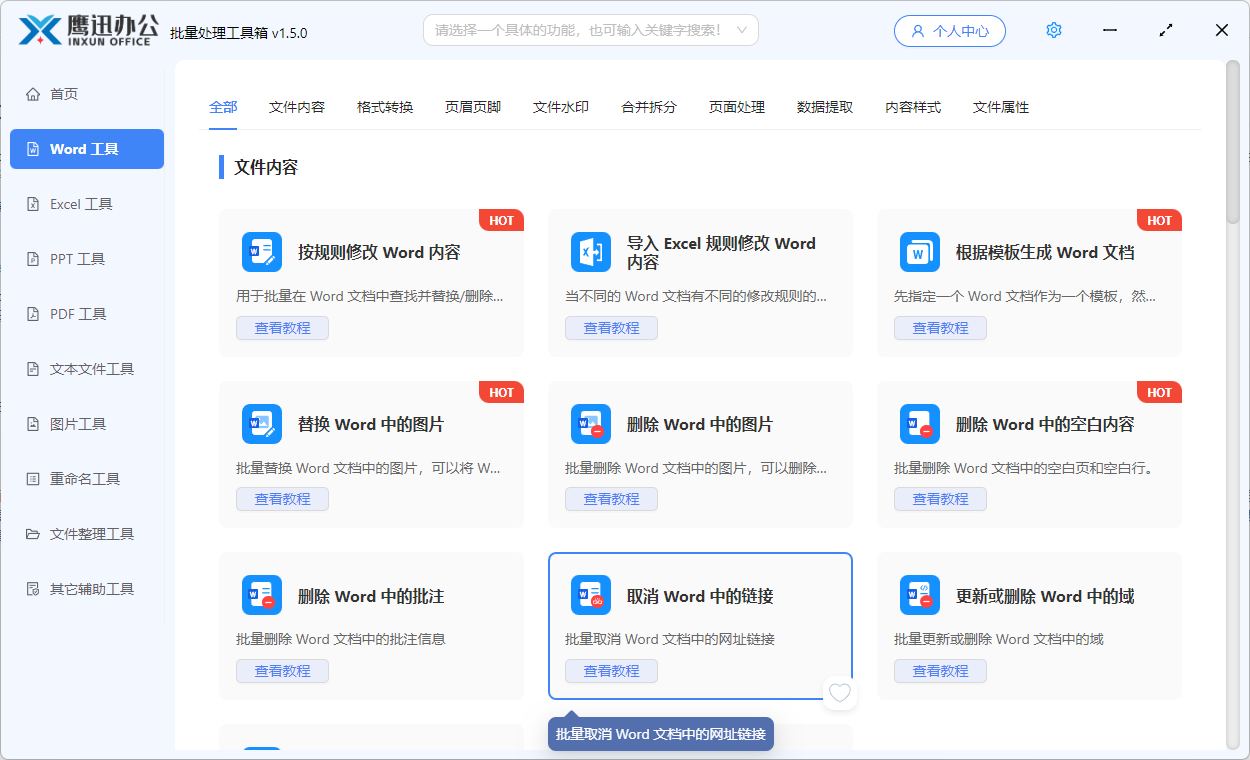Open the 删除 Word 中的批注 tool icon
The height and width of the screenshot is (760, 1250).
coord(262,595)
